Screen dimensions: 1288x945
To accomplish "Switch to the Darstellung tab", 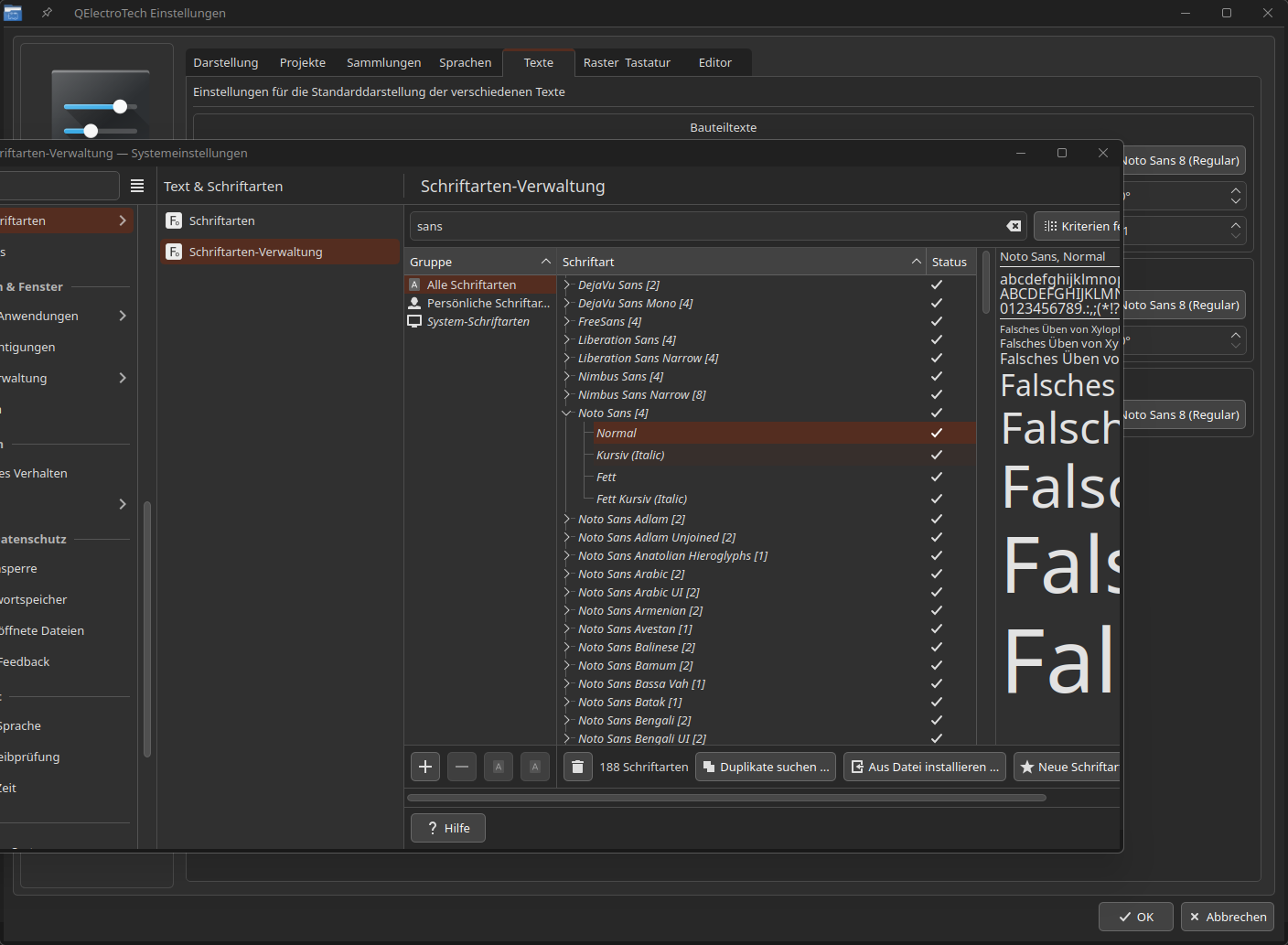I will point(225,62).
